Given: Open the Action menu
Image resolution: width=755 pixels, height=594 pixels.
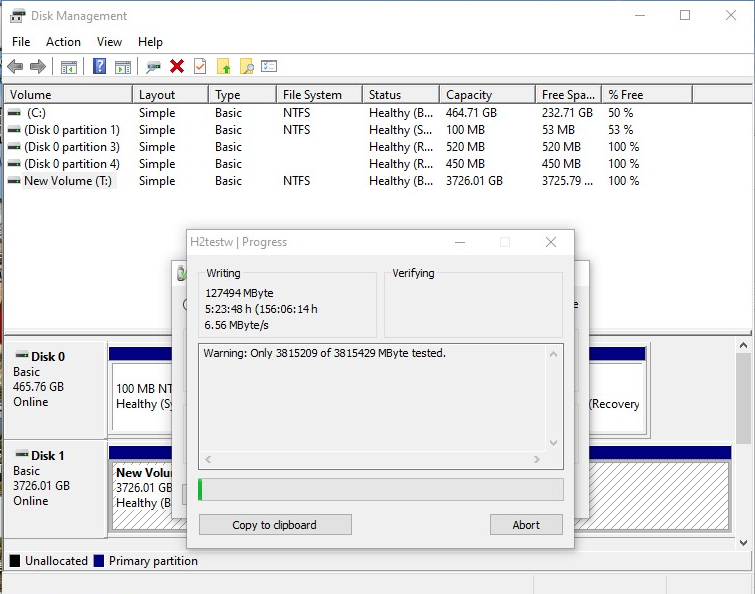Looking at the screenshot, I should coord(63,42).
